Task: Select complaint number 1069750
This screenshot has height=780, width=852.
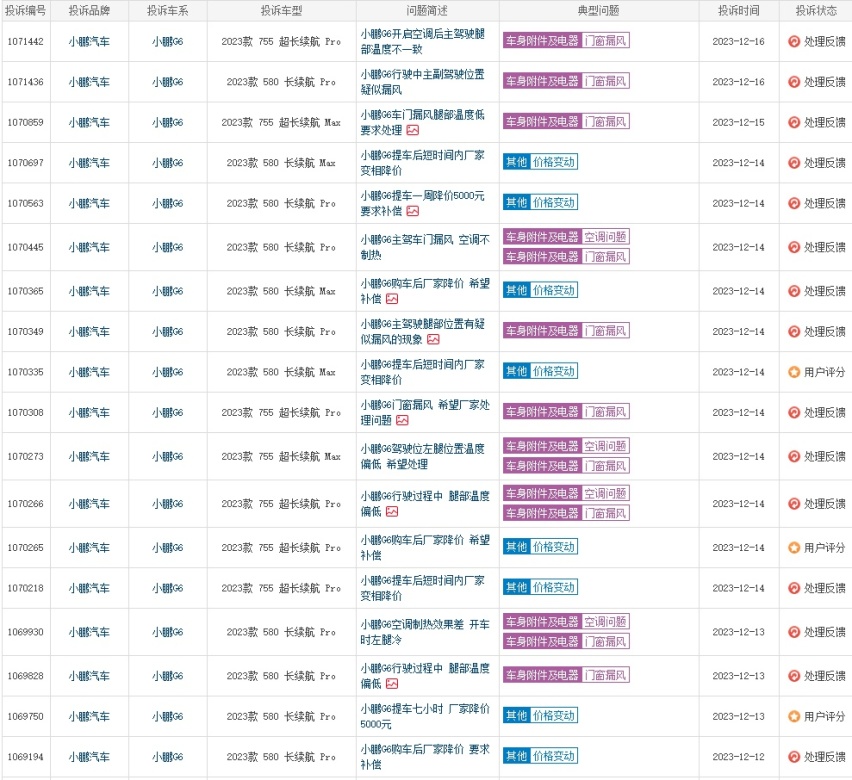Action: point(26,716)
